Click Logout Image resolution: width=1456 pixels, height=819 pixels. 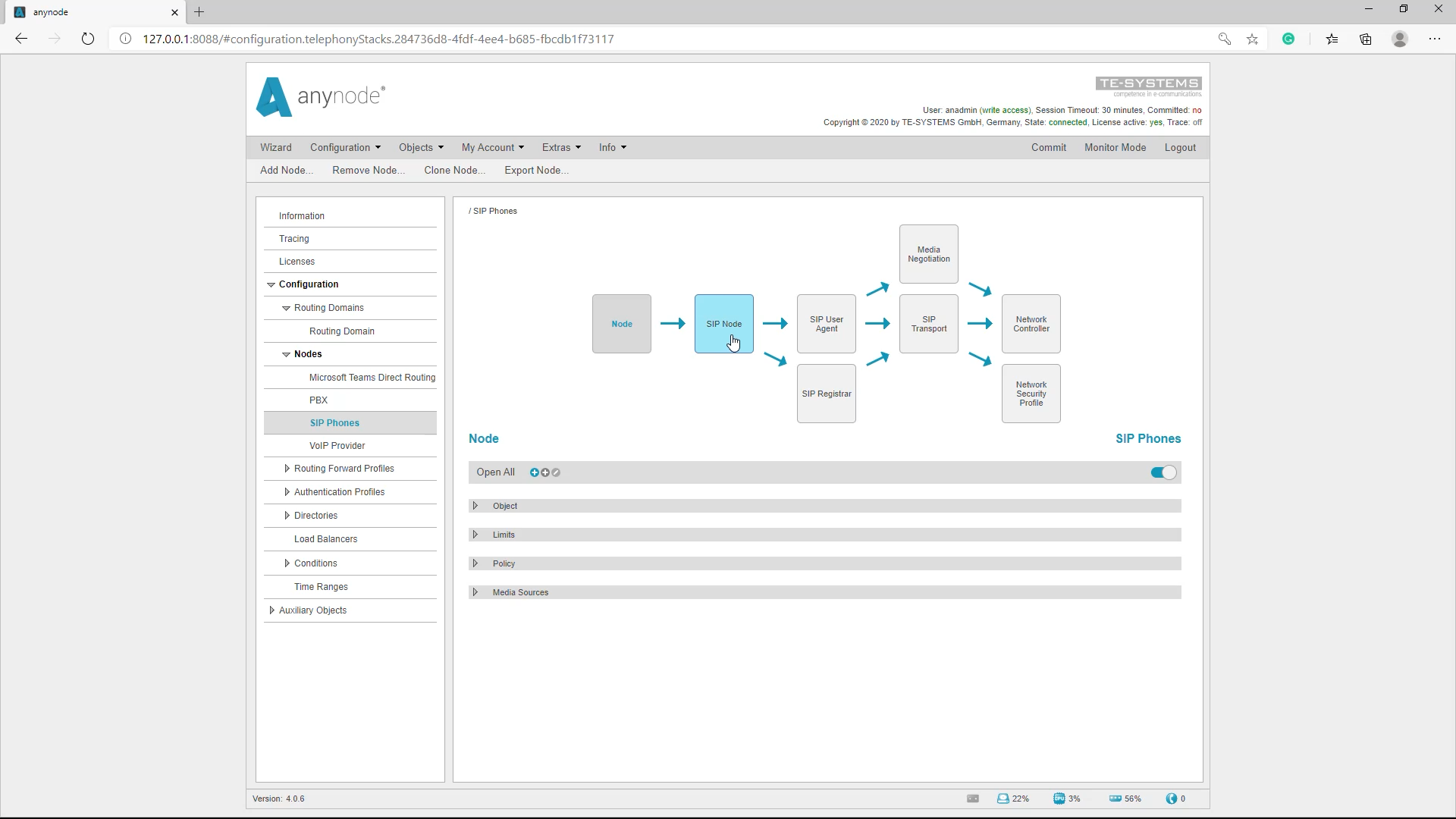click(x=1180, y=147)
